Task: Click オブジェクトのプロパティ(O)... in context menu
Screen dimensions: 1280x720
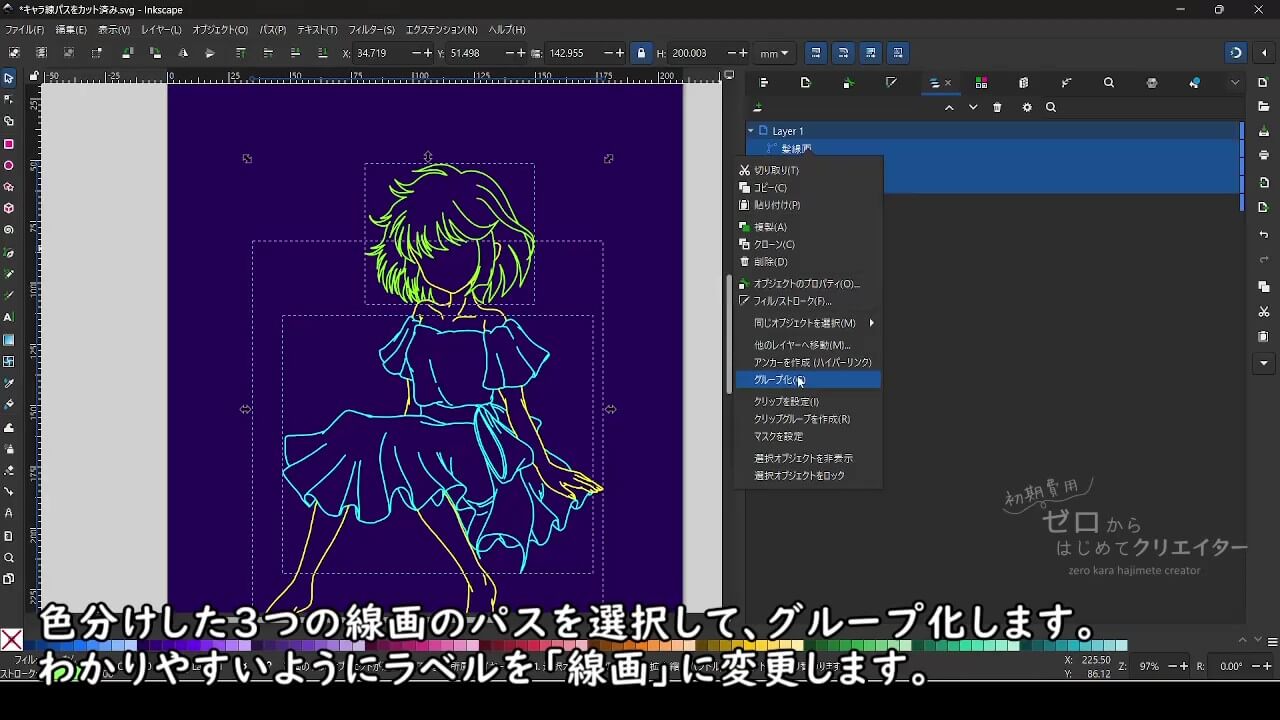Action: click(806, 284)
